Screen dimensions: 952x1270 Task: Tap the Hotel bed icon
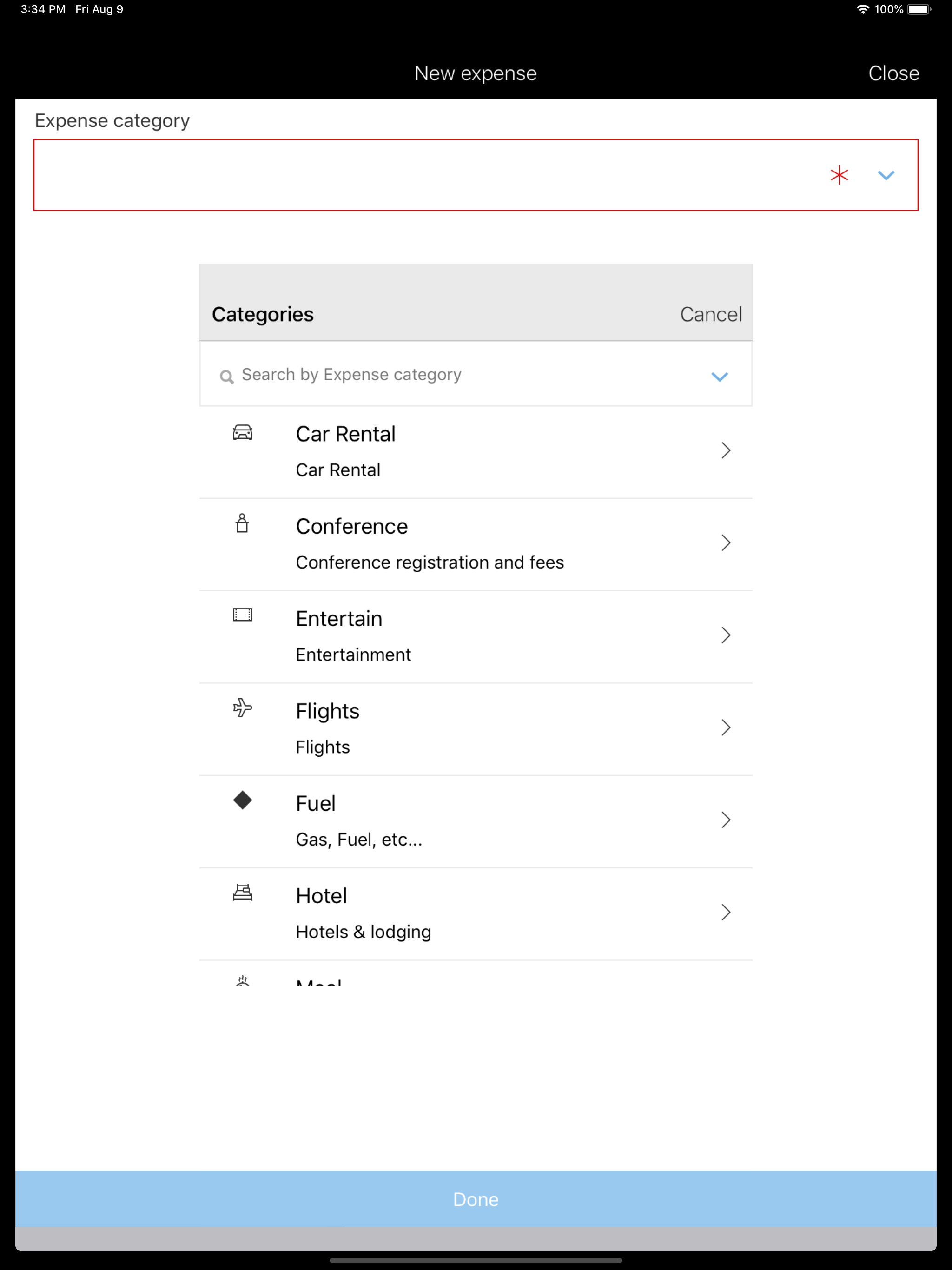pyautogui.click(x=242, y=892)
